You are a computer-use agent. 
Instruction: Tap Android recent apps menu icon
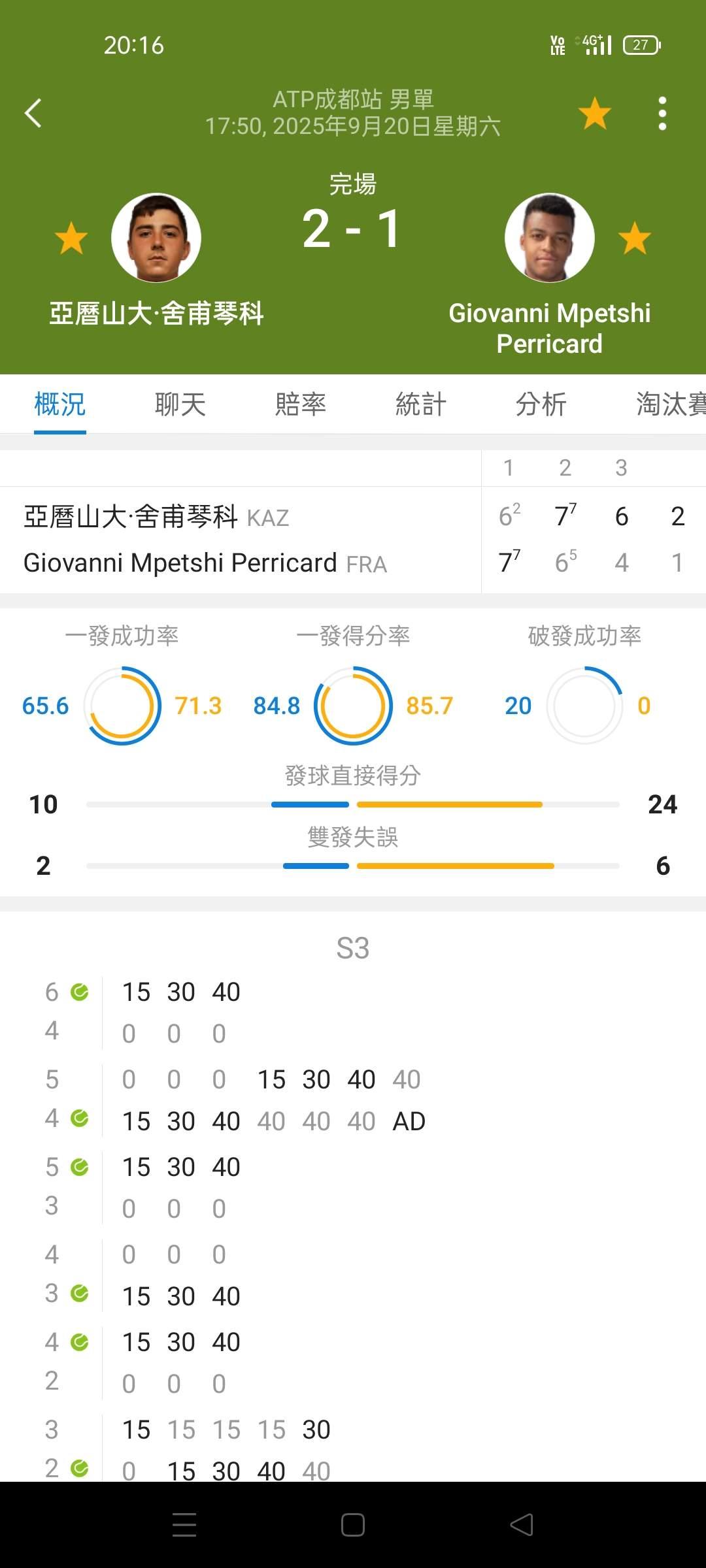click(x=184, y=1525)
